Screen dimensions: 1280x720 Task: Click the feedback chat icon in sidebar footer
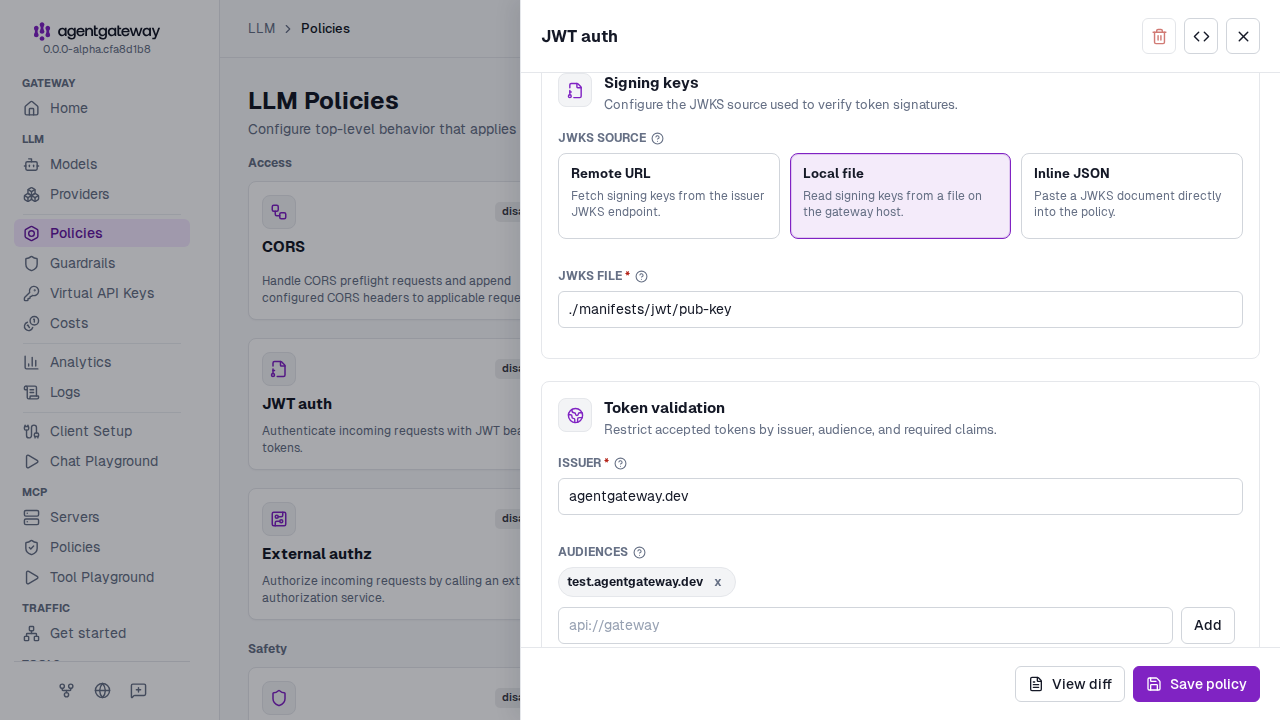tap(139, 690)
